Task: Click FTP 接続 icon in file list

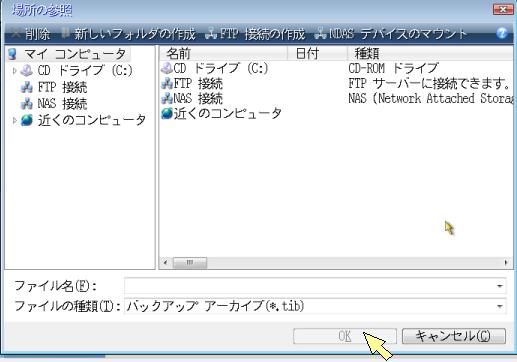Action: coord(167,83)
